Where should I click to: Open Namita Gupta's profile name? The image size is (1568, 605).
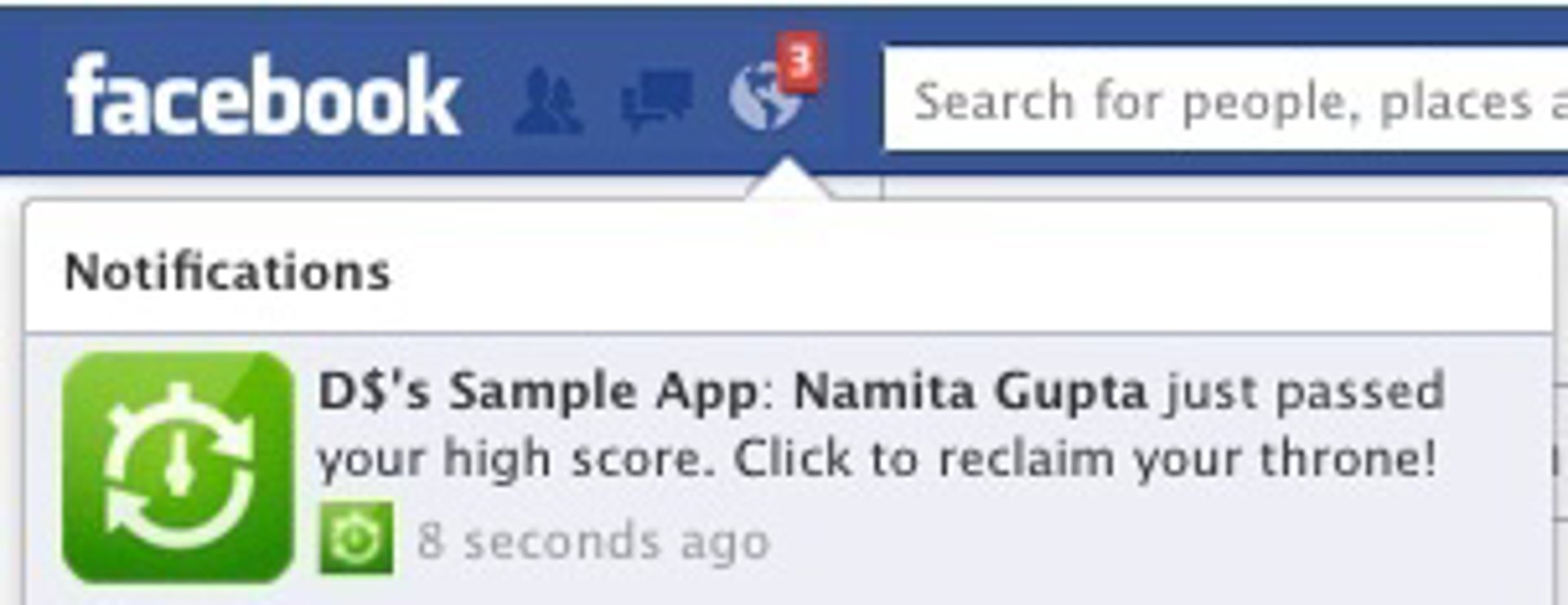pos(970,391)
